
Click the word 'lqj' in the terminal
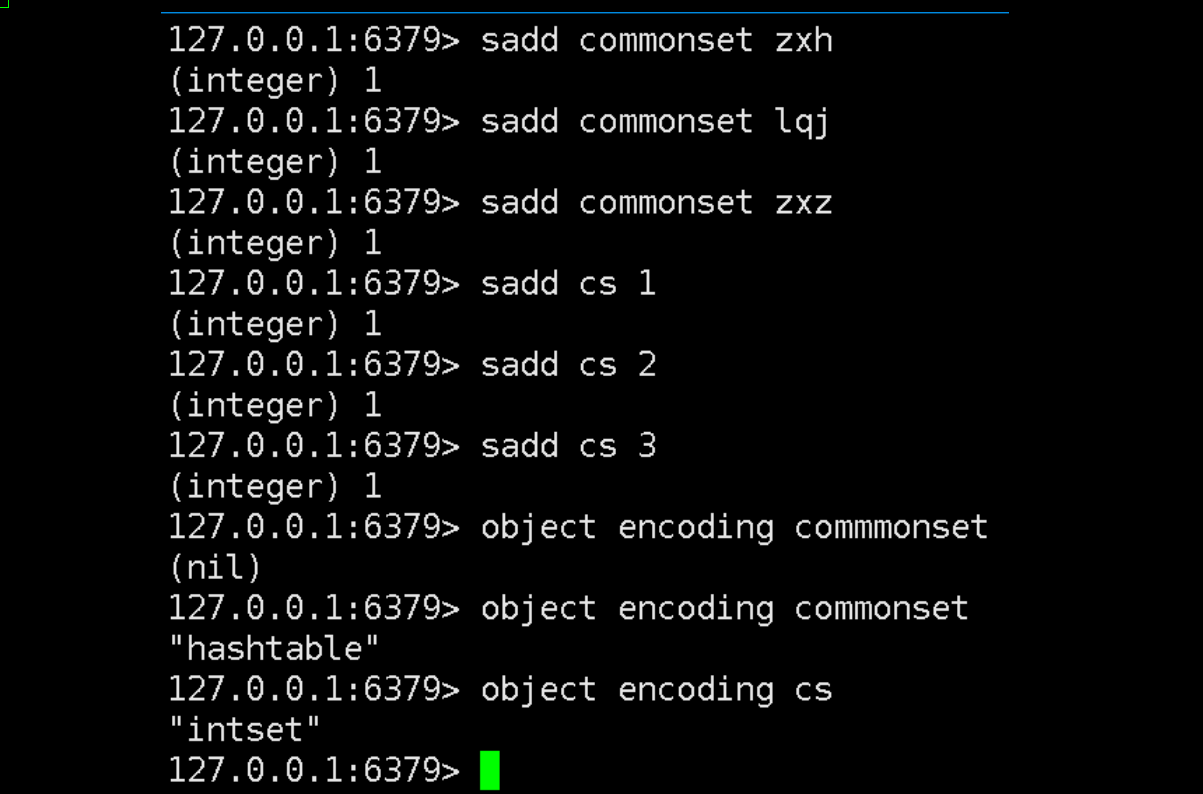point(802,122)
